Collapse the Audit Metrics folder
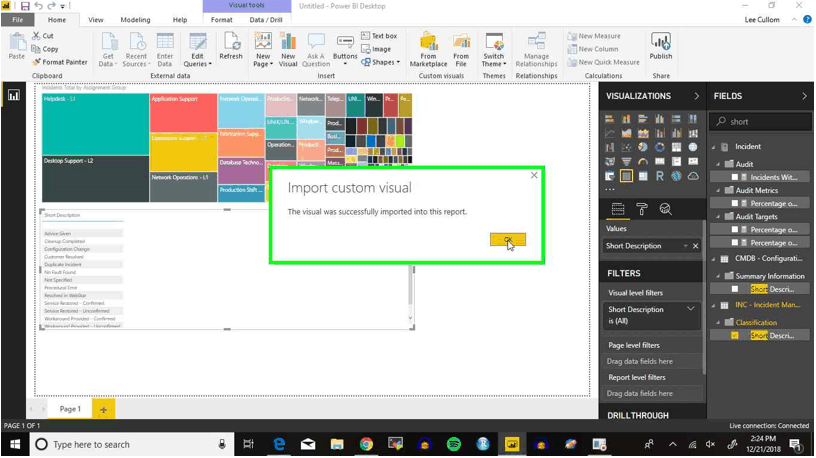This screenshot has height=458, width=816. (718, 190)
